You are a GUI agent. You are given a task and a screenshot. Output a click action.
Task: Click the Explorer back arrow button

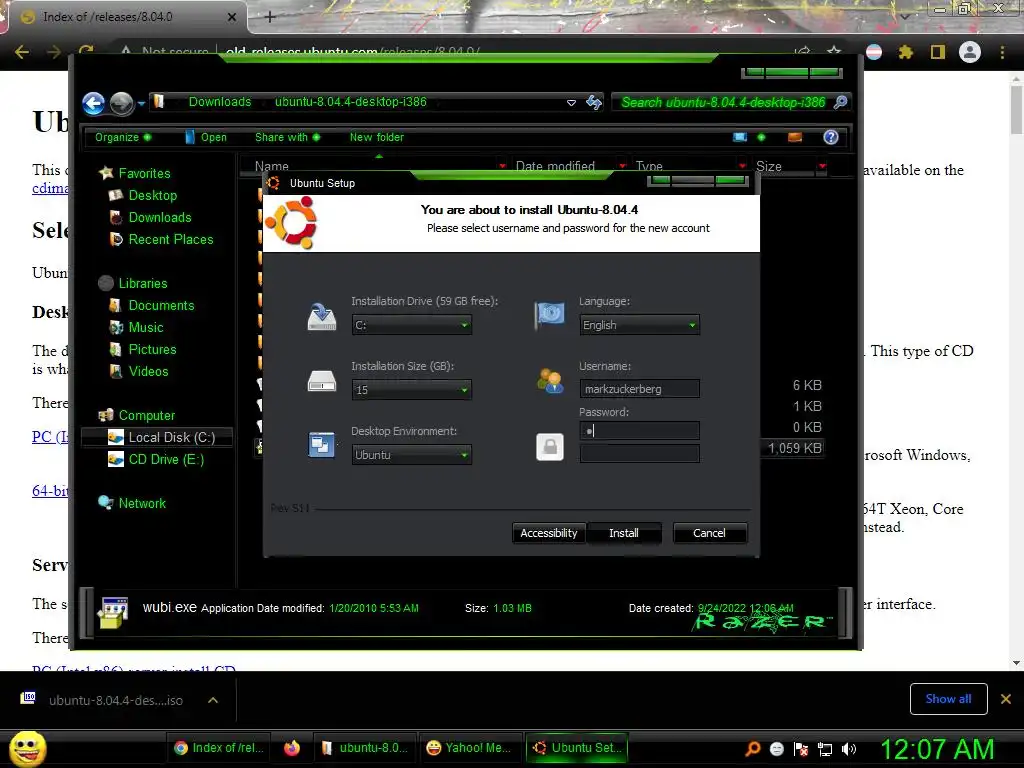(93, 103)
